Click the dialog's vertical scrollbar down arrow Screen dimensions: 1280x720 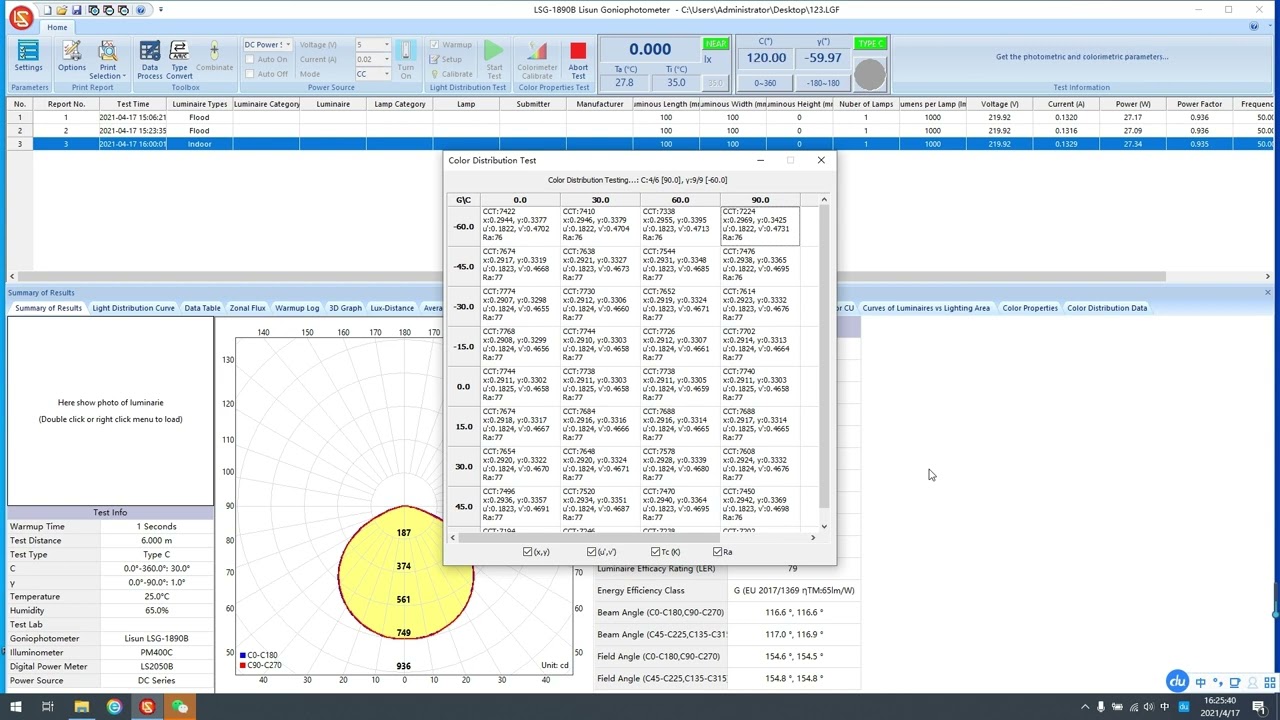pos(824,526)
